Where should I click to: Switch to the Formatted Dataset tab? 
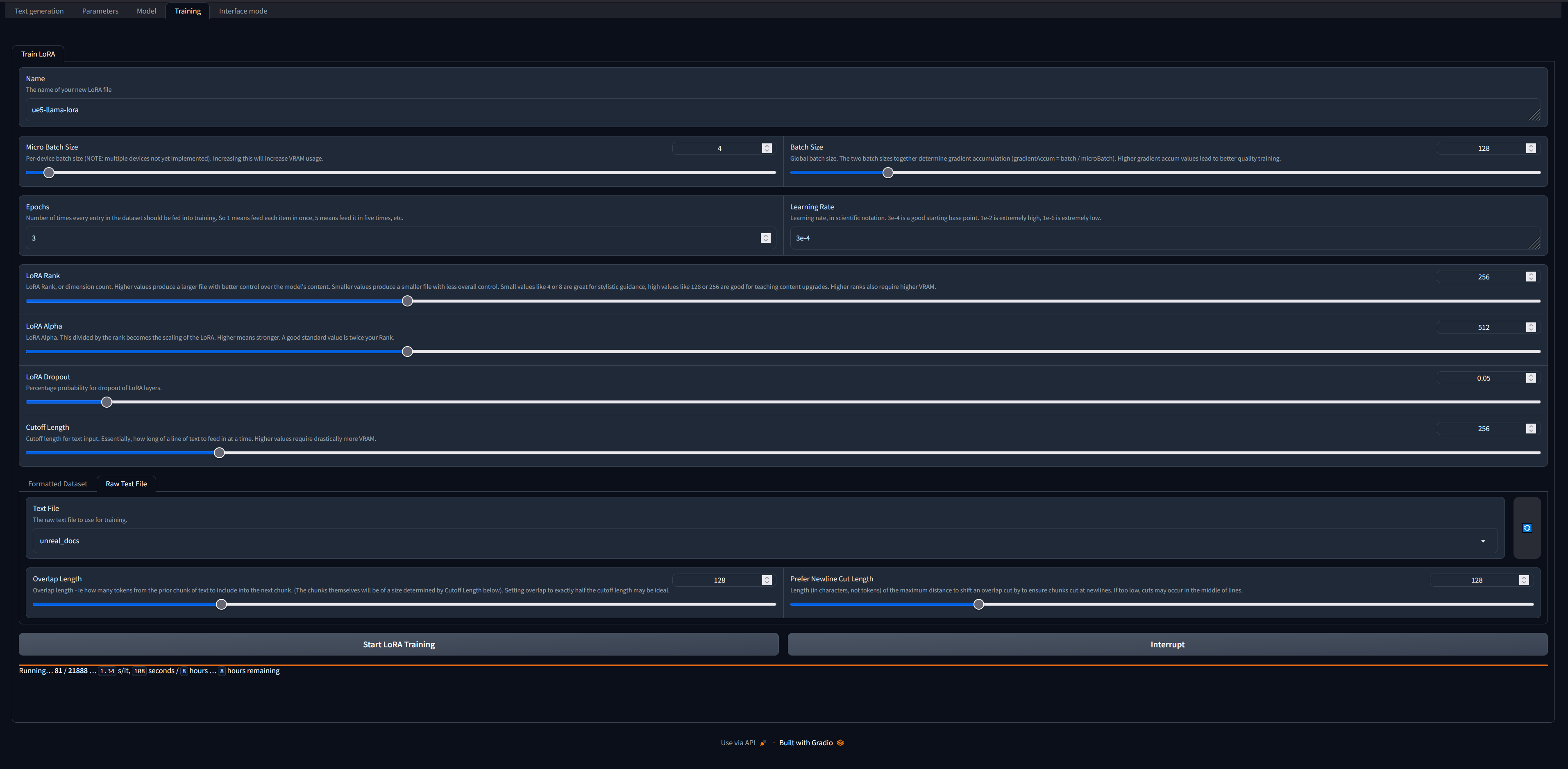click(x=58, y=484)
